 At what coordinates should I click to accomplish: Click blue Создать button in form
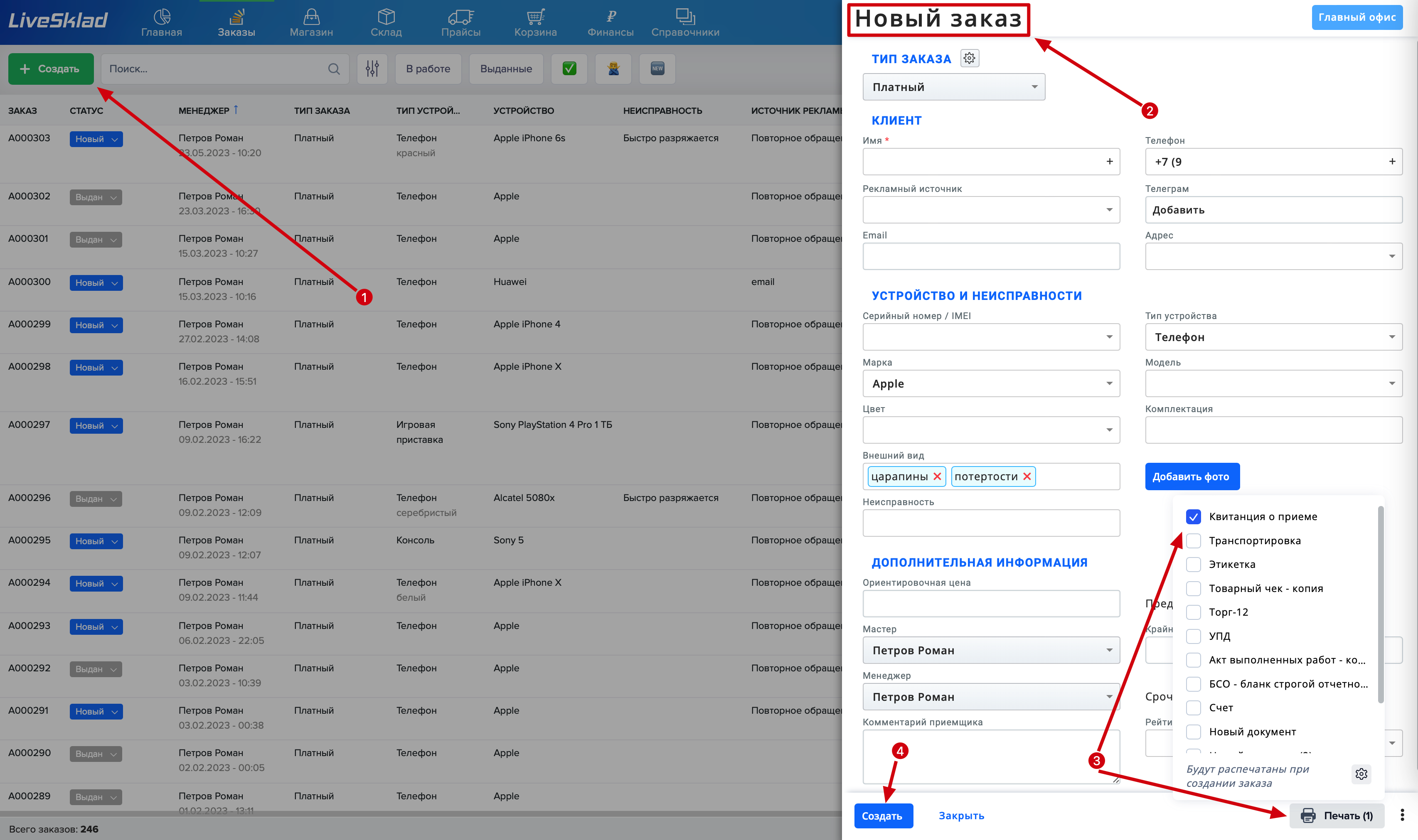pos(883,815)
